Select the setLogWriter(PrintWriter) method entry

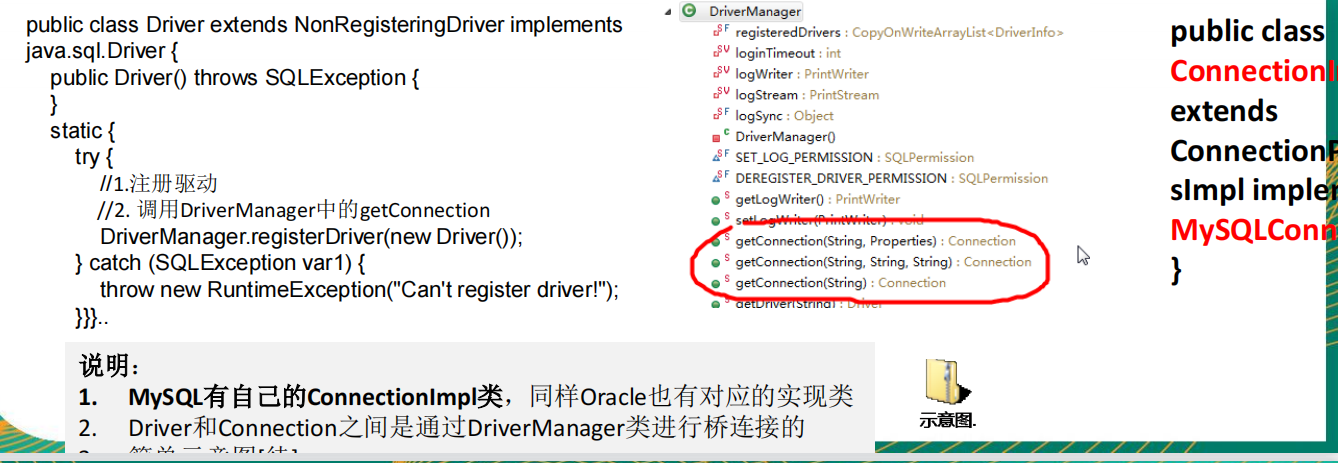coord(819,220)
